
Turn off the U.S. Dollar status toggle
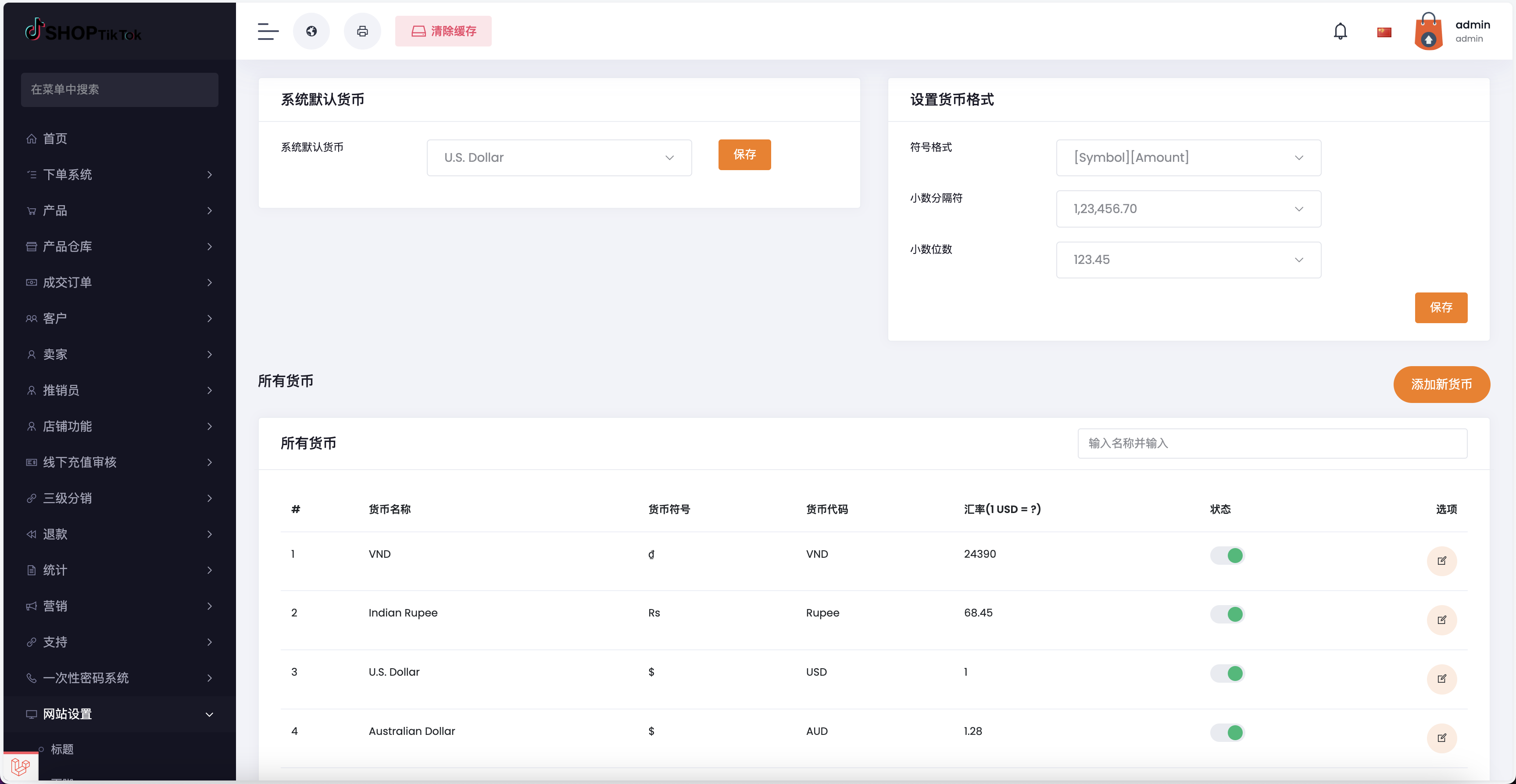[x=1227, y=674]
